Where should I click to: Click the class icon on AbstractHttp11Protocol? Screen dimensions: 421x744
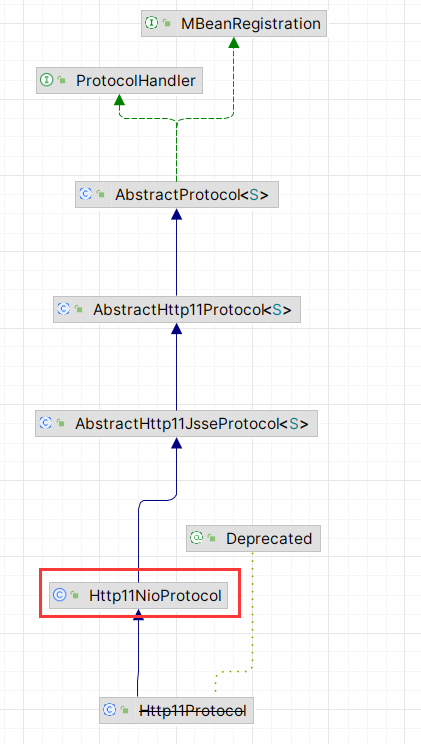click(64, 309)
